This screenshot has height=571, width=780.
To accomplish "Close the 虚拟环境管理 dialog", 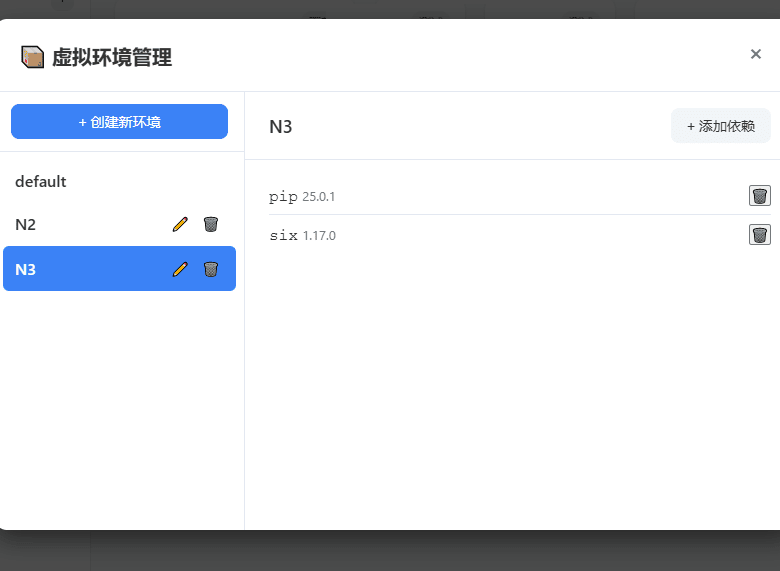I will 756,54.
